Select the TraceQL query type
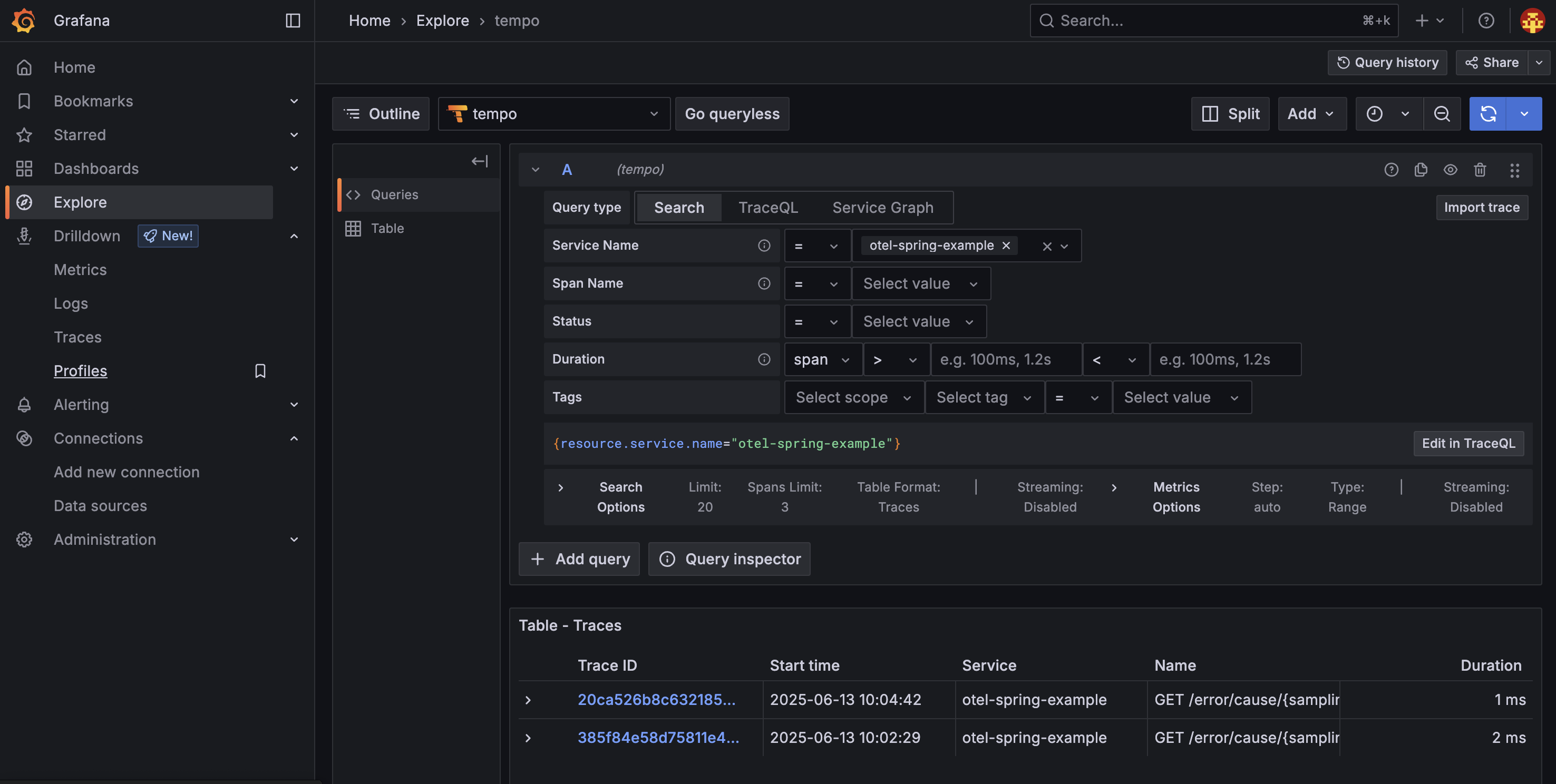This screenshot has height=784, width=1556. click(768, 207)
